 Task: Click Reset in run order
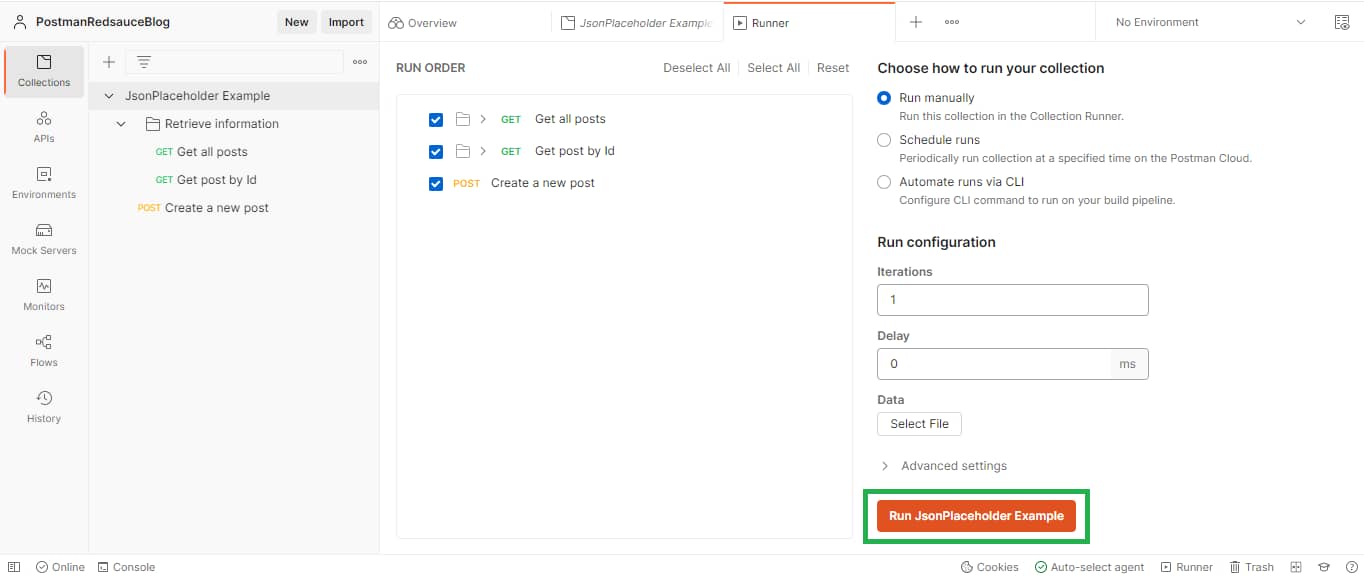point(833,68)
